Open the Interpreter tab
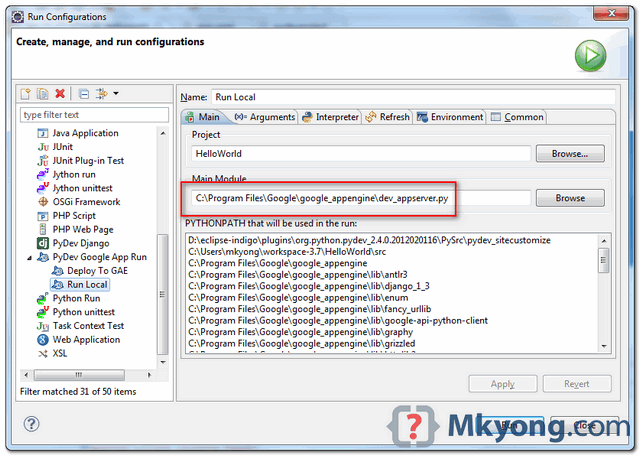 click(x=330, y=117)
